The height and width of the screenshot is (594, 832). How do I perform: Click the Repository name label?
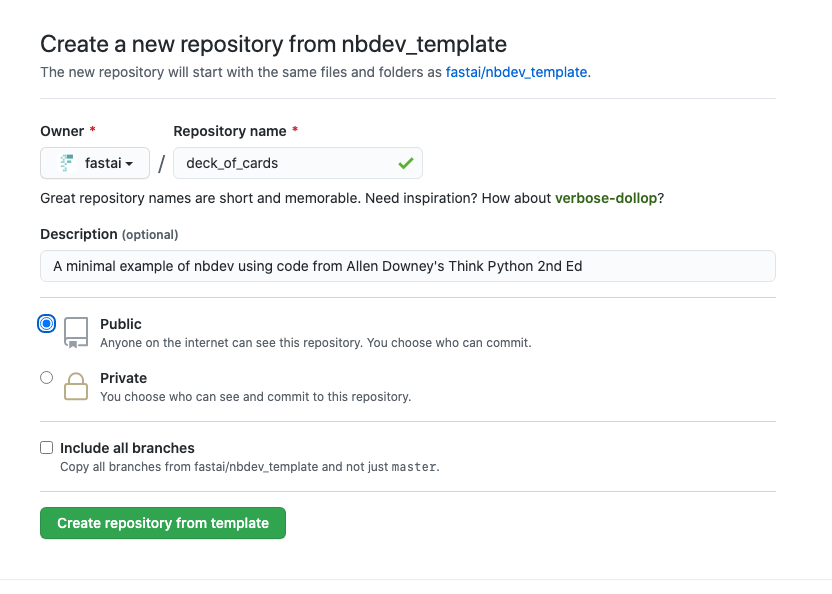(x=230, y=131)
